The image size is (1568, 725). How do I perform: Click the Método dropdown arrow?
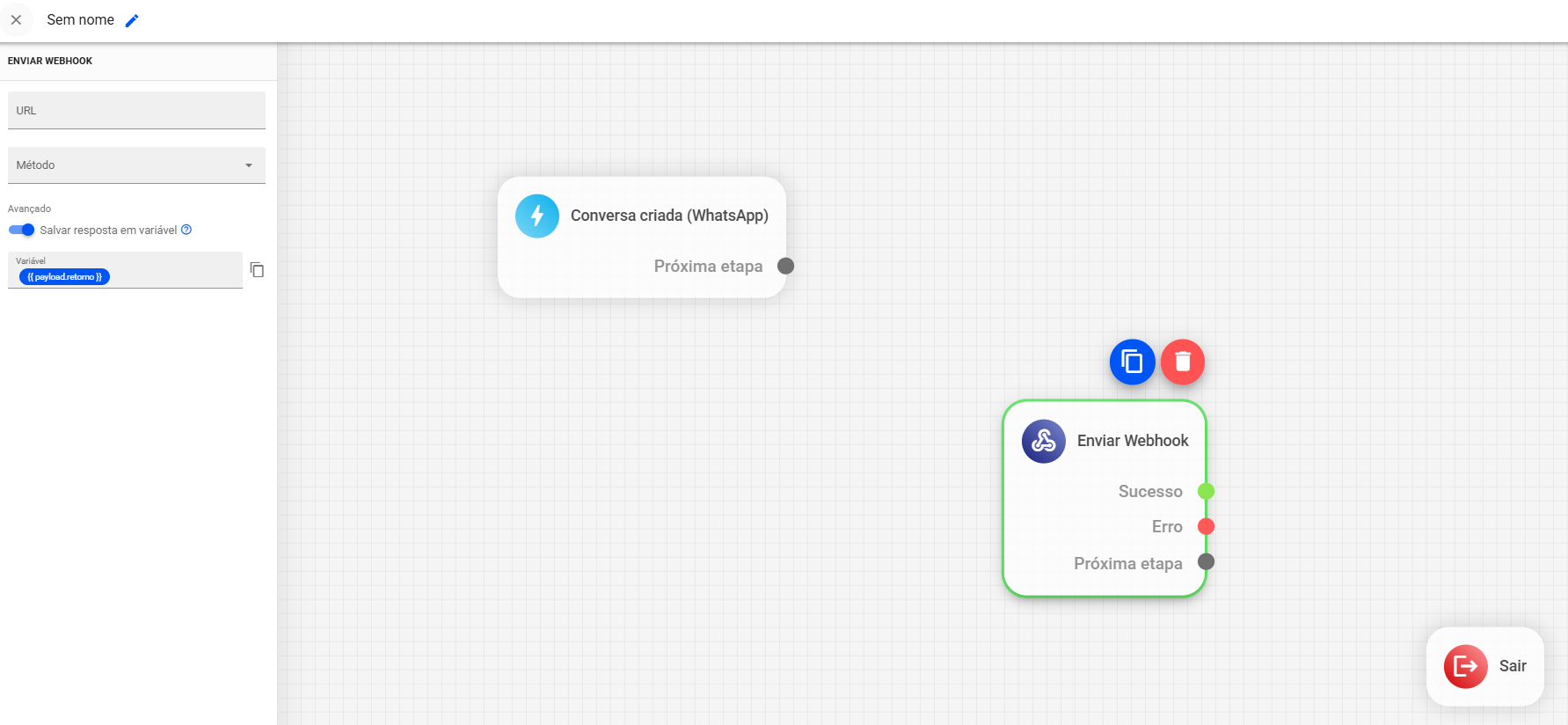pyautogui.click(x=249, y=165)
